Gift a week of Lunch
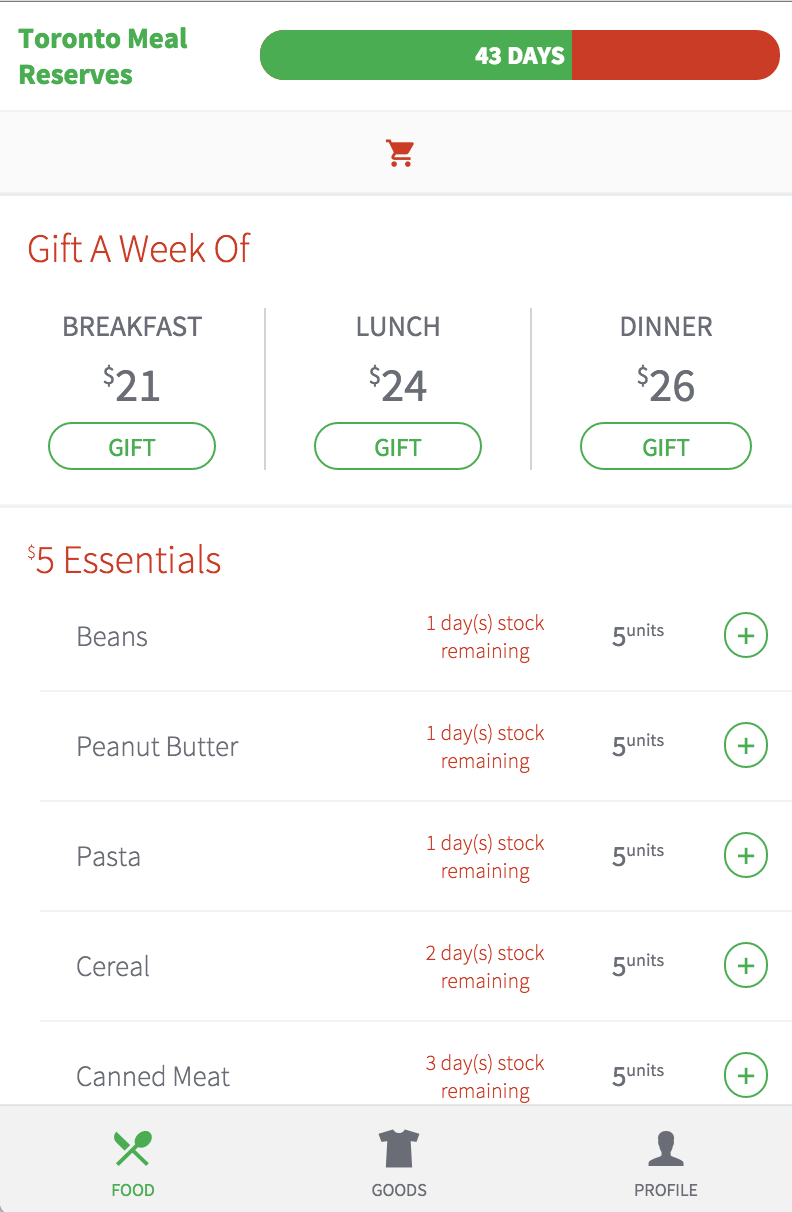Screen dimensions: 792x1212 coord(398,446)
